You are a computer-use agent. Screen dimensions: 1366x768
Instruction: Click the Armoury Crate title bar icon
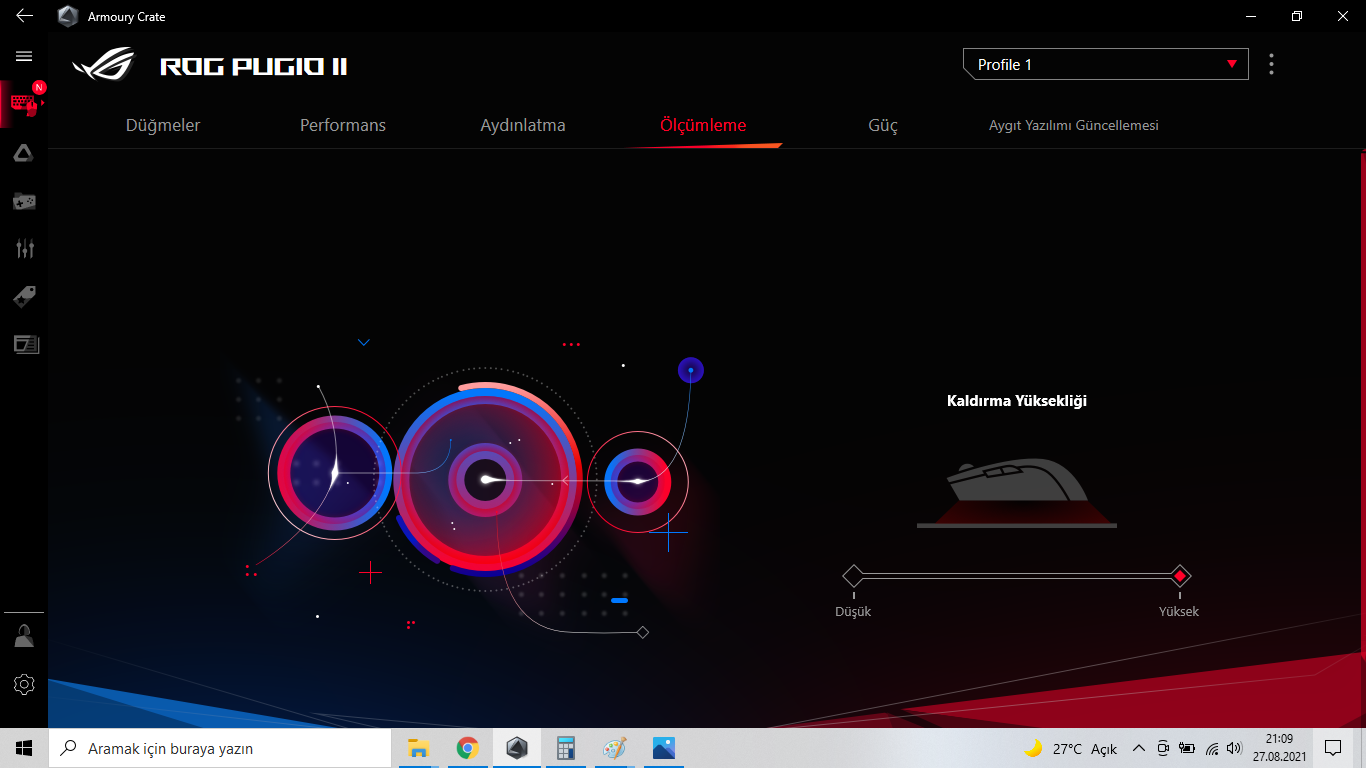point(68,16)
